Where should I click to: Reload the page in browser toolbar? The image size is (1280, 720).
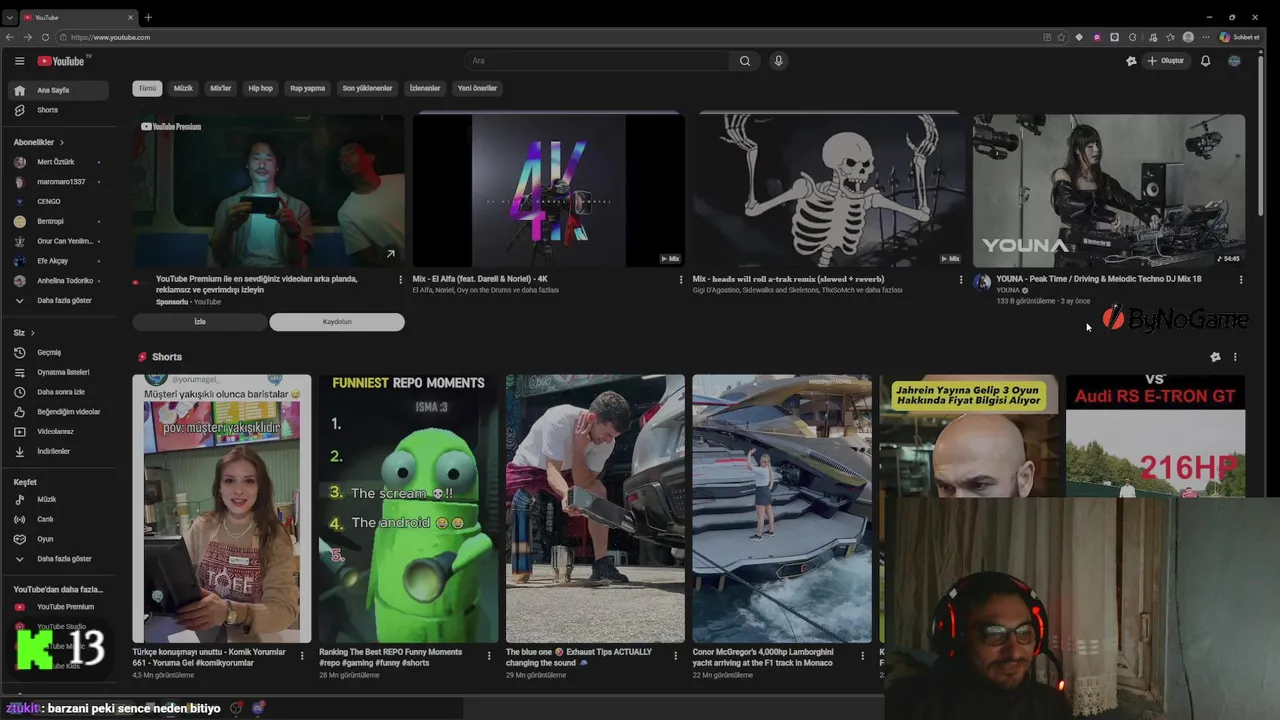[x=45, y=37]
